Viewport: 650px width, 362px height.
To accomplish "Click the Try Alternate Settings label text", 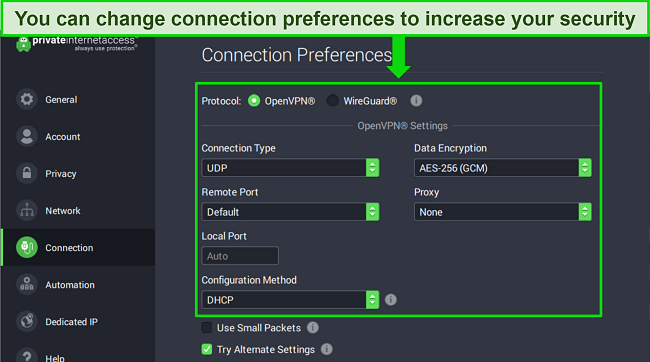I will tap(266, 350).
